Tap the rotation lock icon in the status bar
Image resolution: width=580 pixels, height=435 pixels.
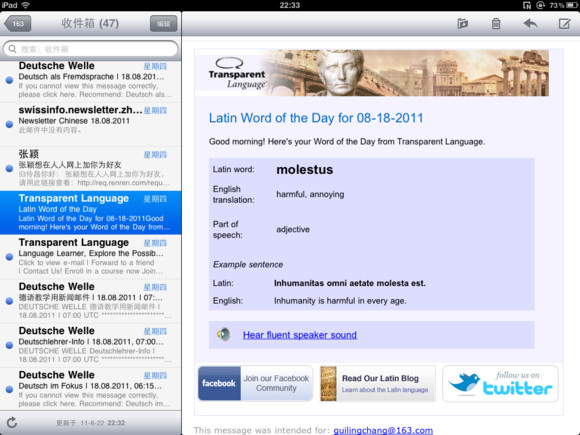[x=540, y=5]
